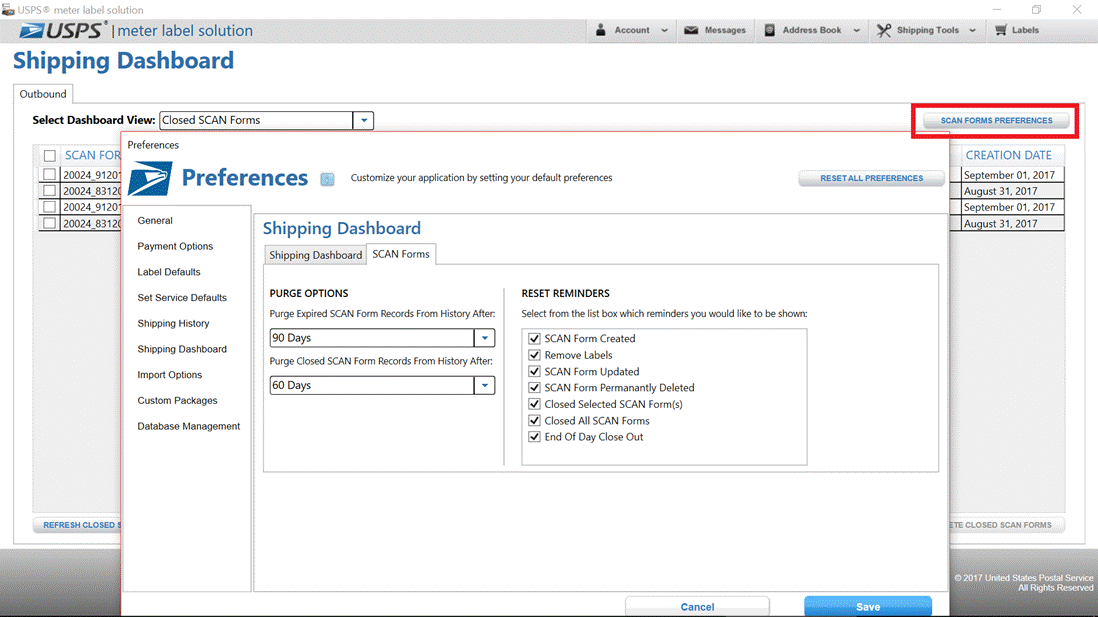
Task: Open the Select Dashboard View dropdown
Action: pyautogui.click(x=363, y=120)
